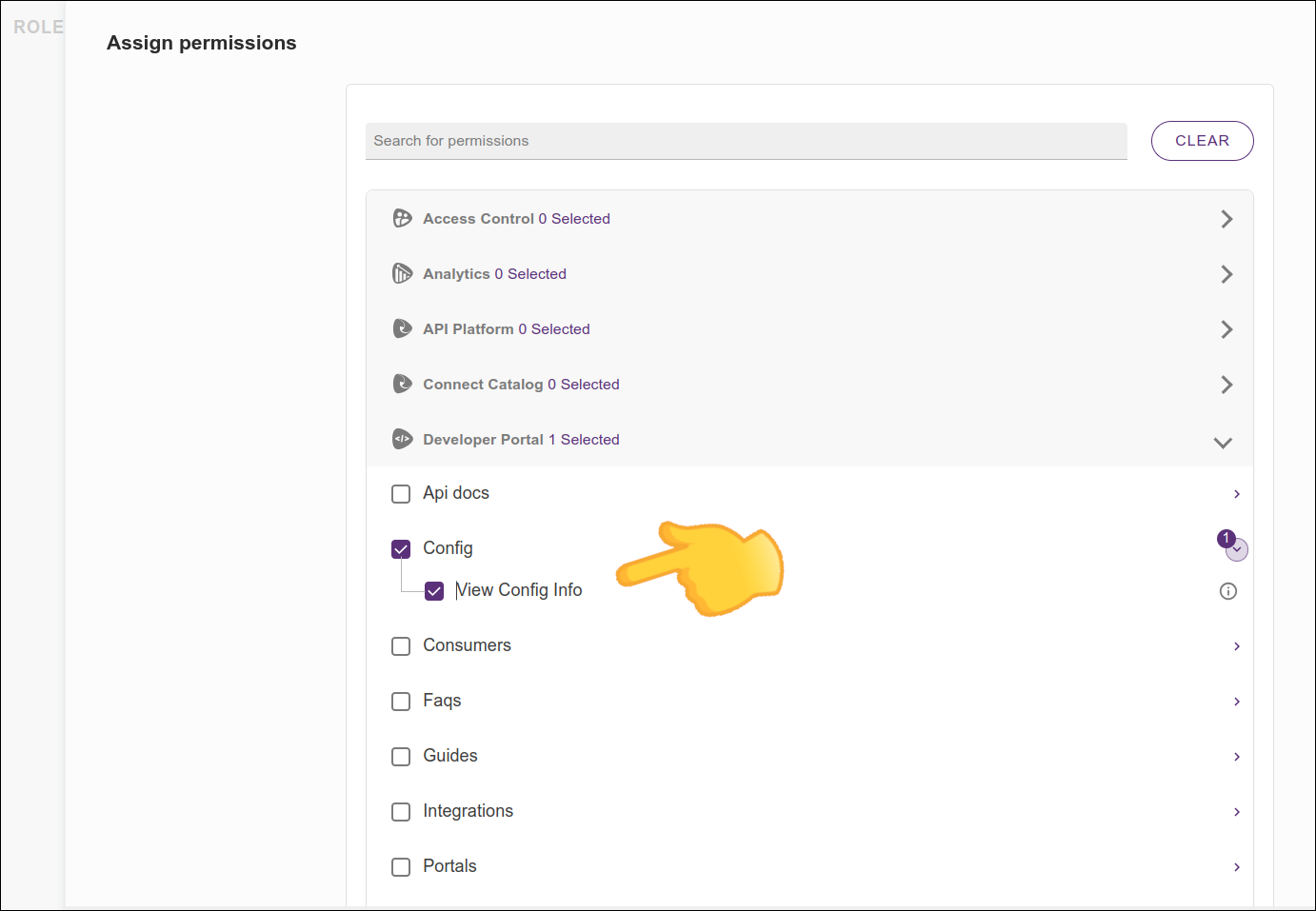Image resolution: width=1316 pixels, height=911 pixels.
Task: Tick the Faqs permission checkbox
Action: tap(401, 702)
